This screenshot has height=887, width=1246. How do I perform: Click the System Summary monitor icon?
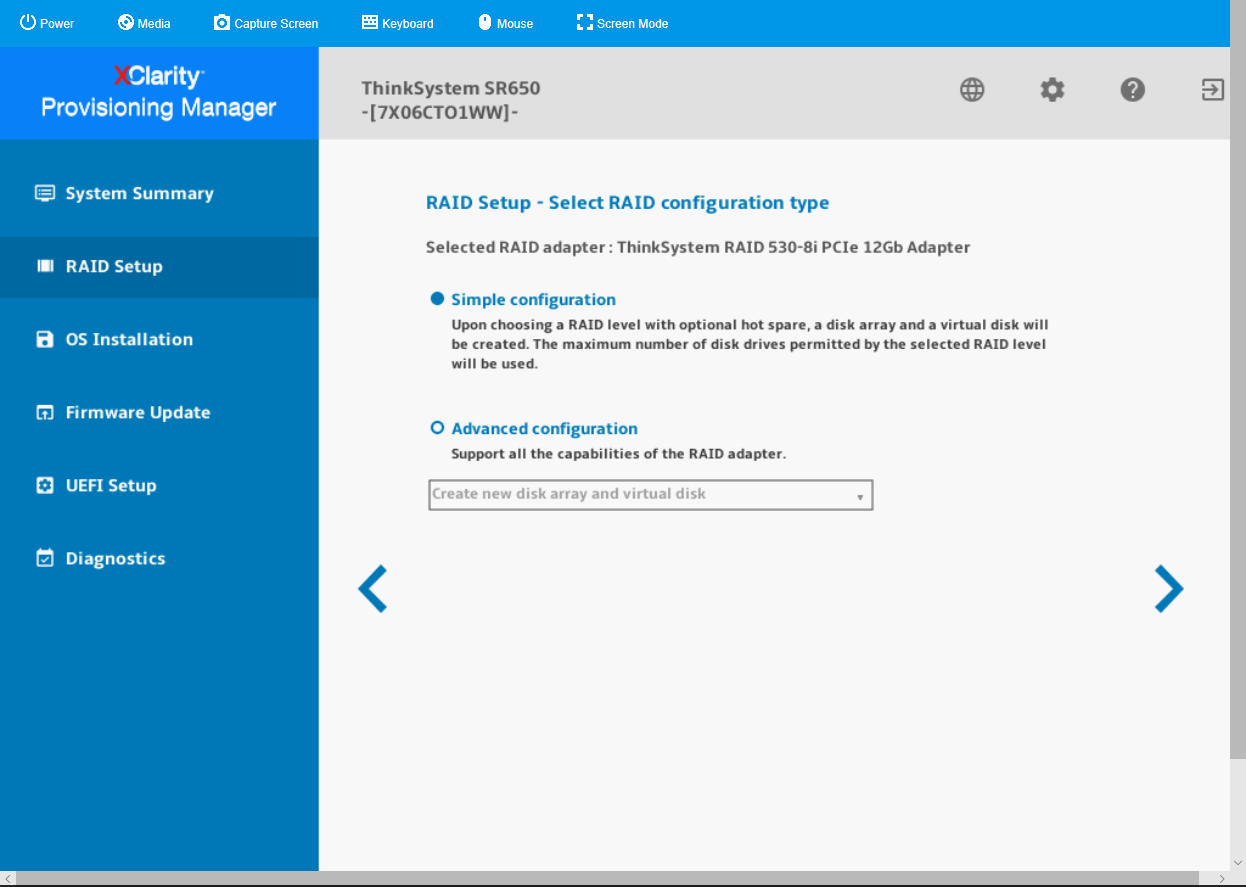(x=45, y=194)
